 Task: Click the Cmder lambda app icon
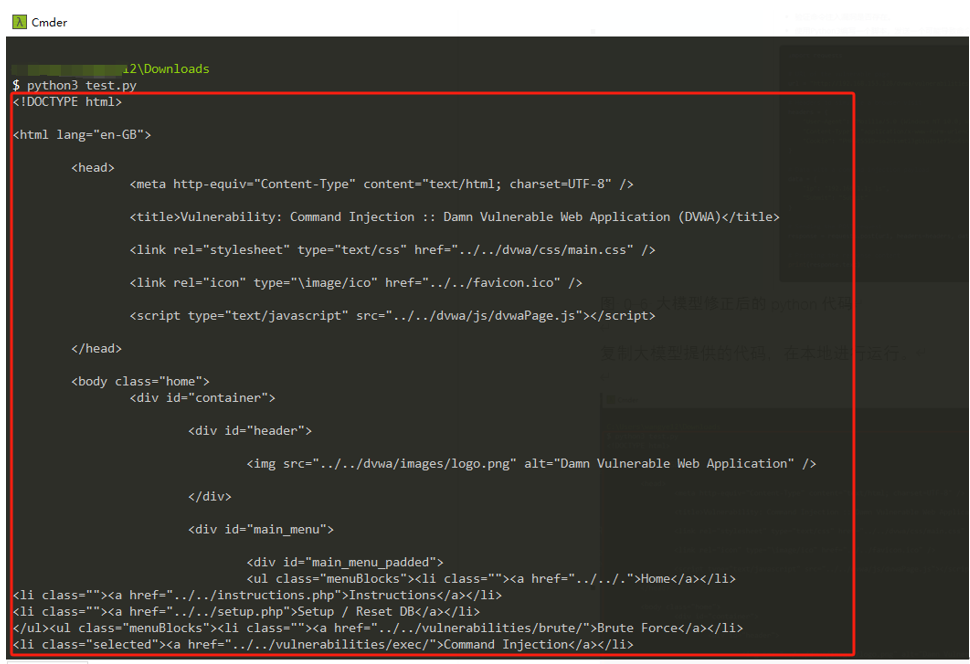coord(19,22)
